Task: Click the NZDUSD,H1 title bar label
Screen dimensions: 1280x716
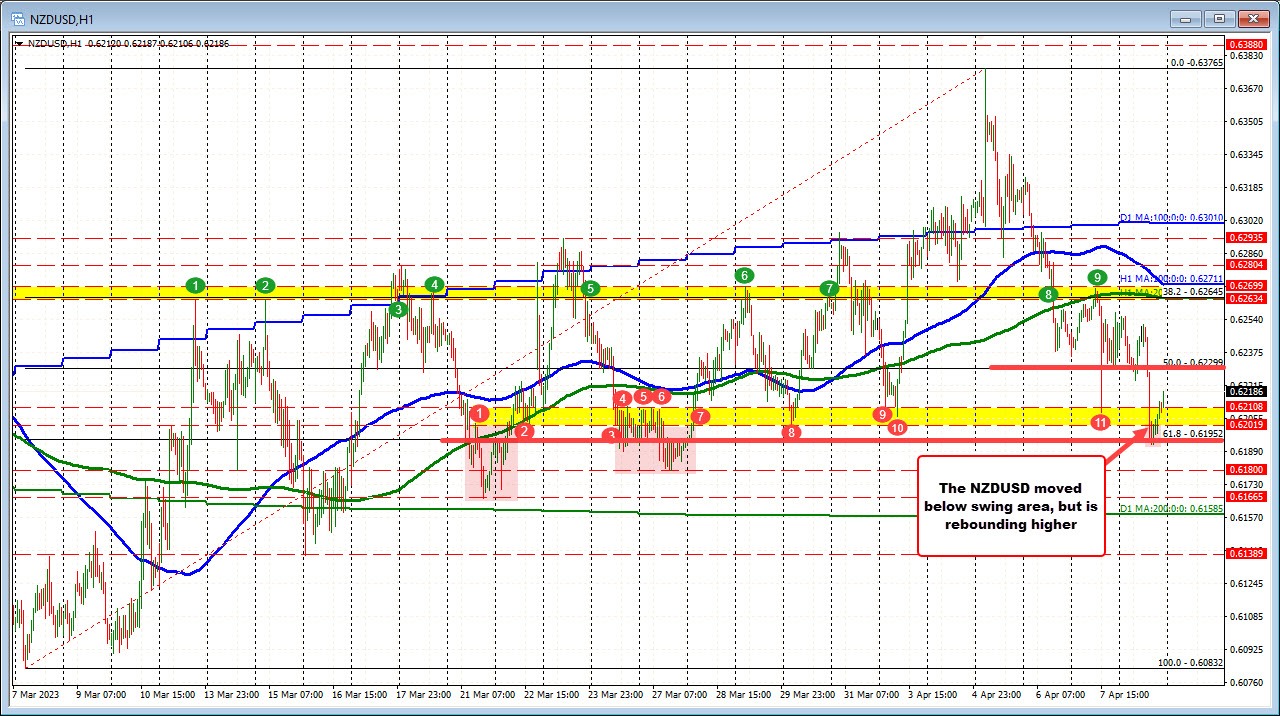Action: 60,18
